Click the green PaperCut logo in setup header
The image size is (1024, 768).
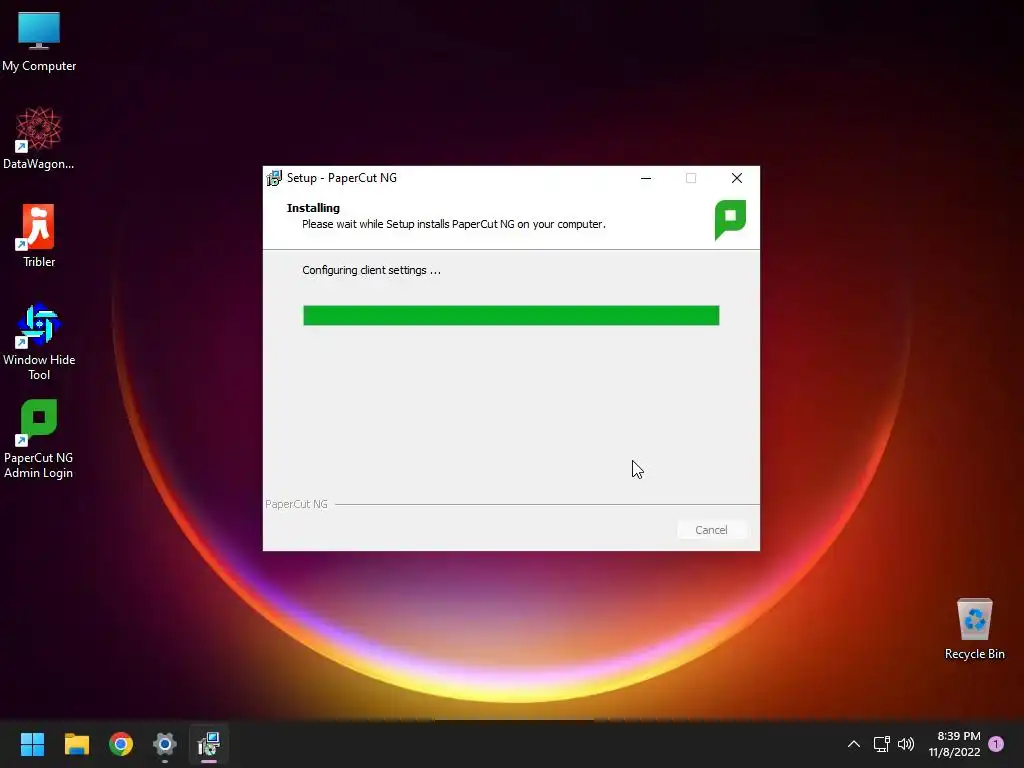[x=730, y=219]
